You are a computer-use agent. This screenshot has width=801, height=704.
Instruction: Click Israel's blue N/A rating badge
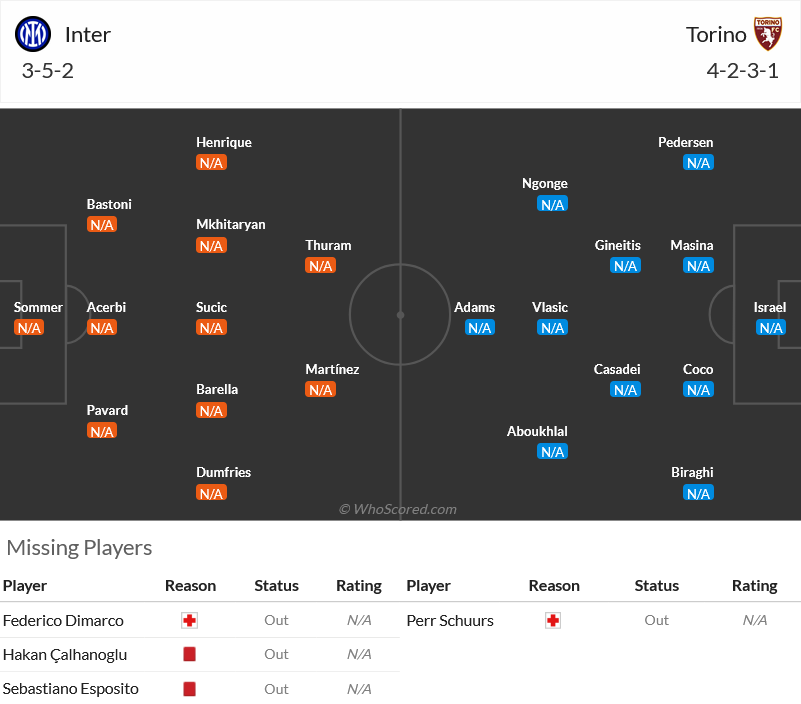tap(771, 327)
